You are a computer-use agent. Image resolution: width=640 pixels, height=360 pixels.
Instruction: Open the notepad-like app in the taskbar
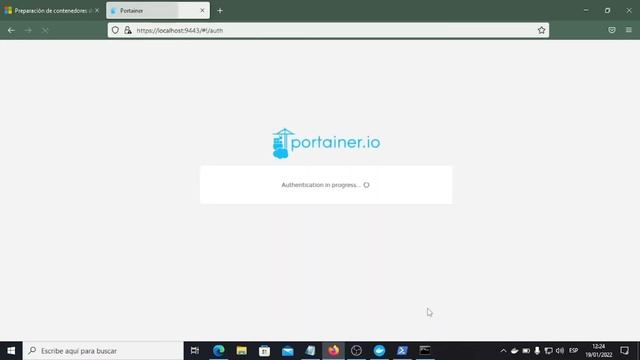pos(310,351)
